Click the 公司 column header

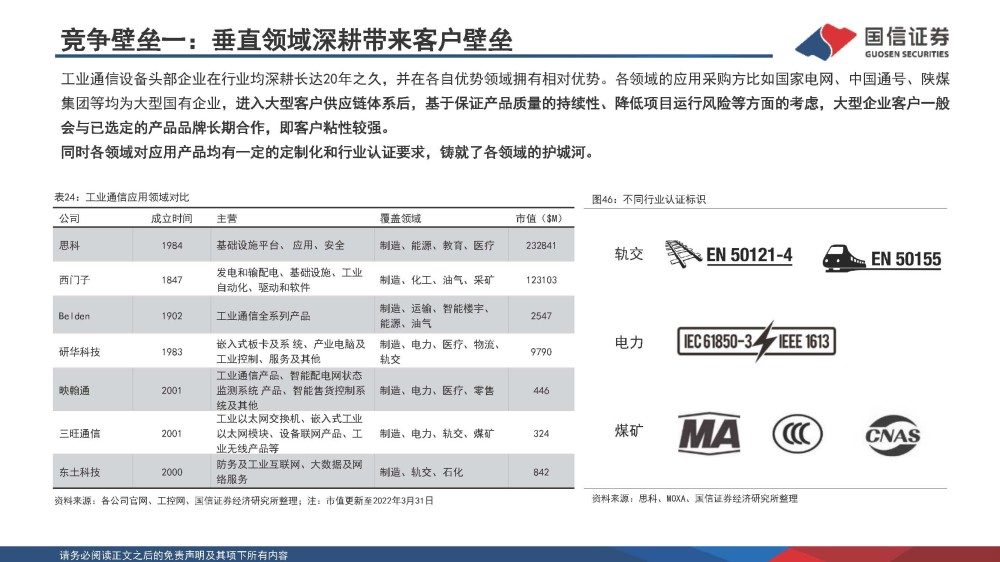coord(70,218)
